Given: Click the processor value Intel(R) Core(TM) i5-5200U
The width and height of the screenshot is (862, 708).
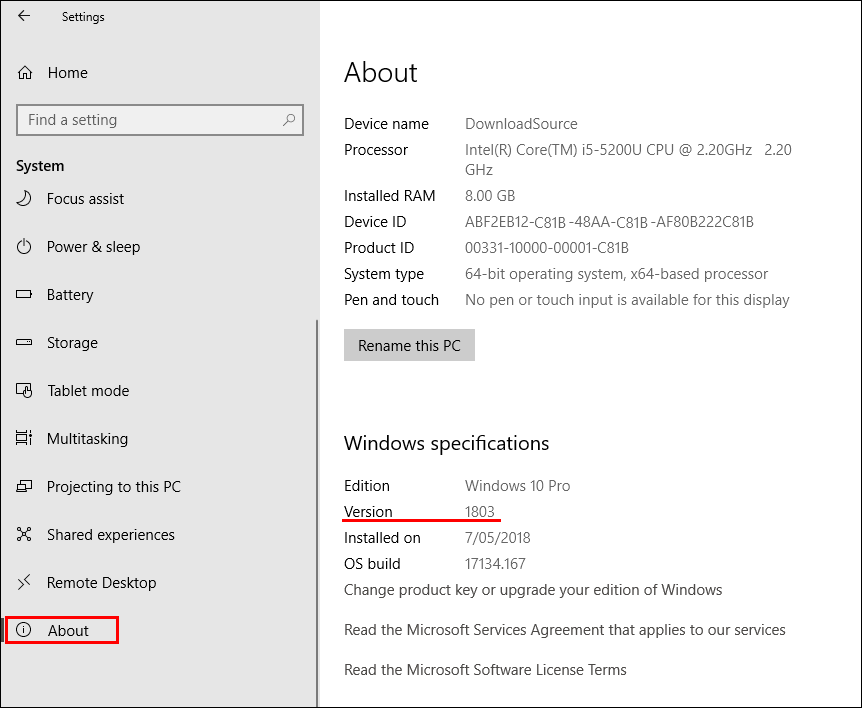Looking at the screenshot, I should pos(628,159).
